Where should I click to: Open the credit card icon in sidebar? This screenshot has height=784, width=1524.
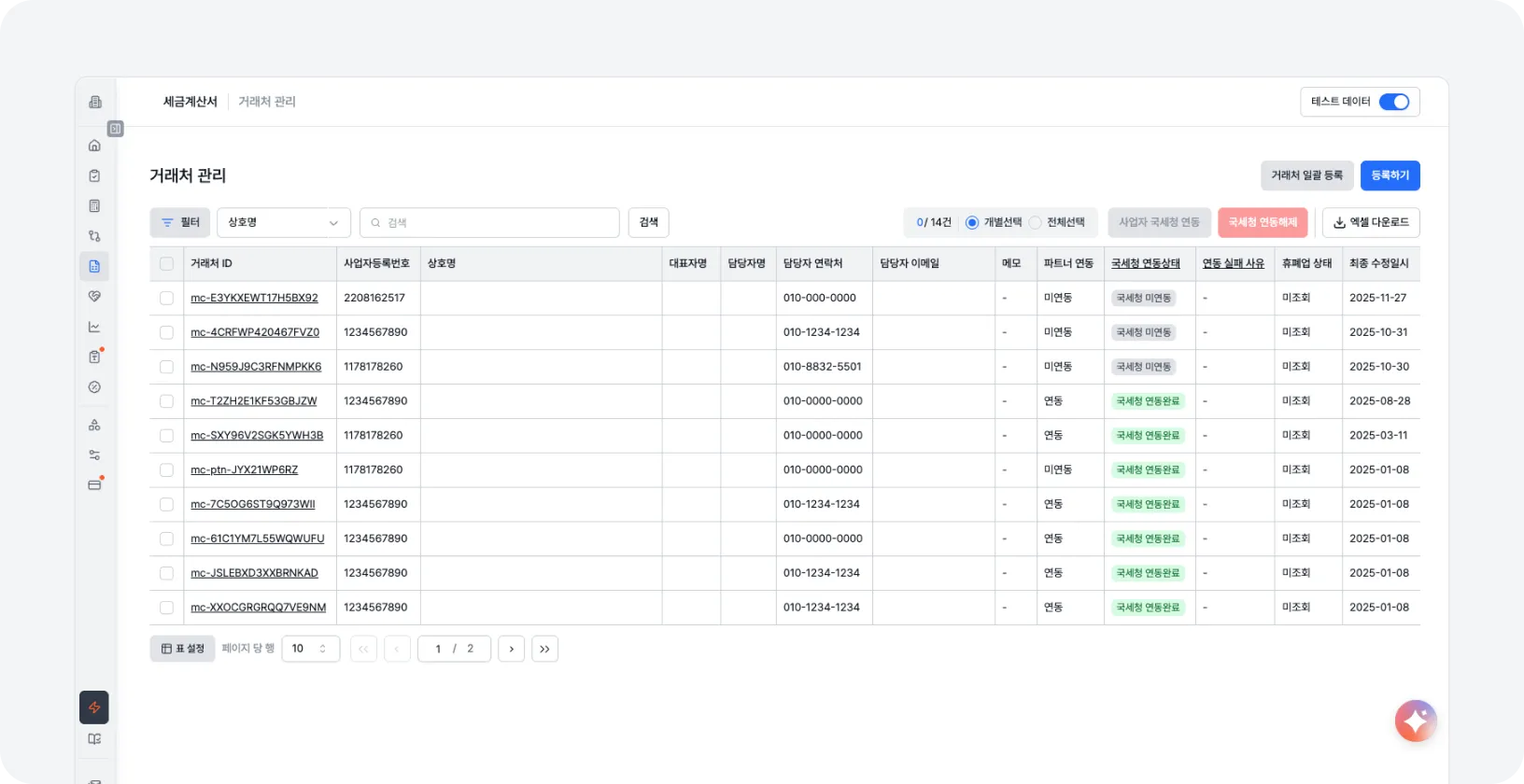coord(94,485)
